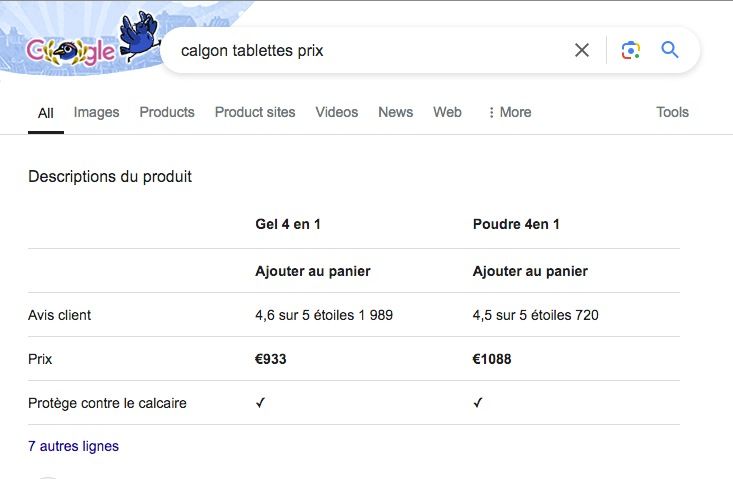Select the News tab
Image resolution: width=733 pixels, height=479 pixels.
pyautogui.click(x=395, y=112)
